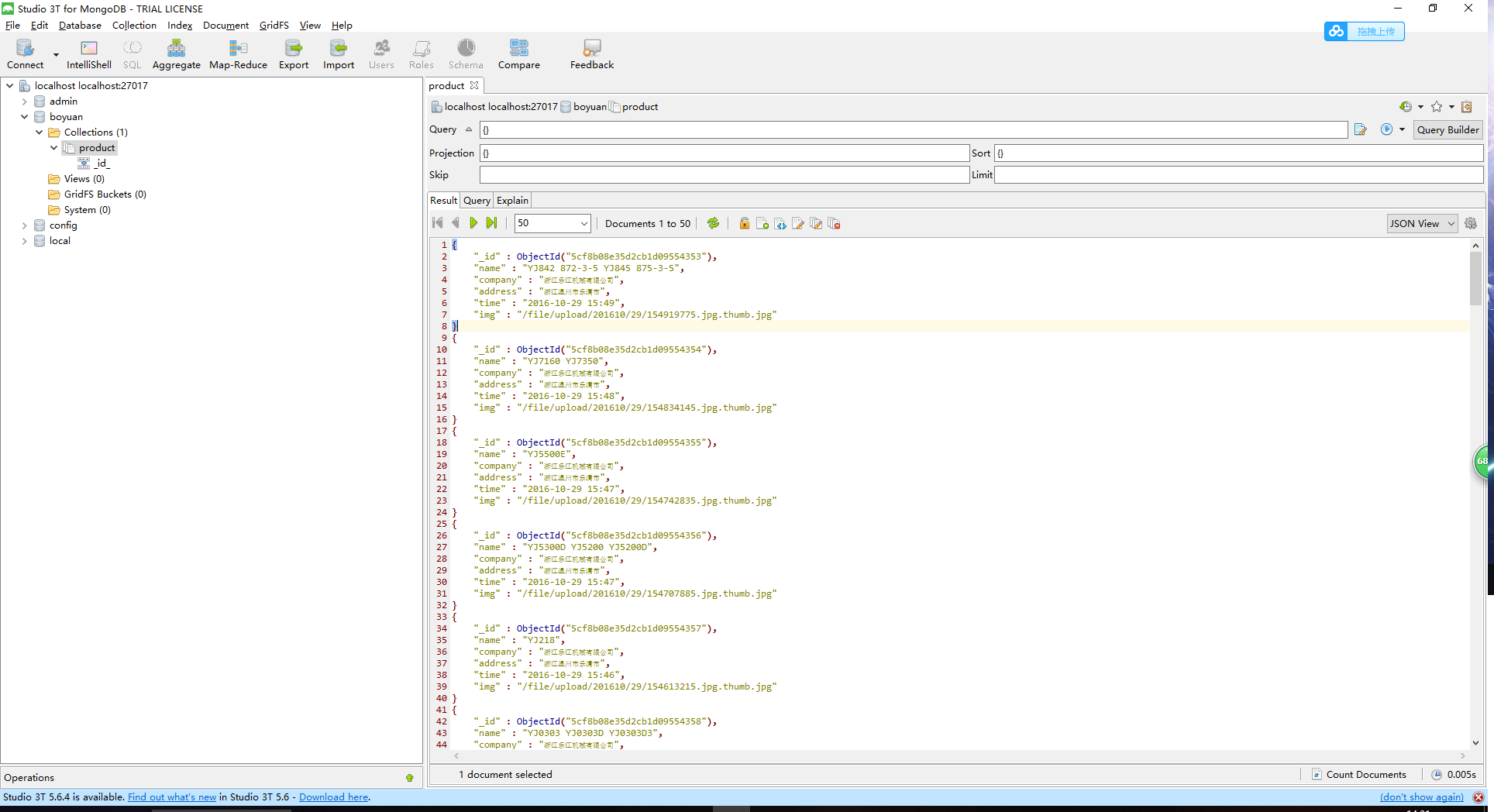Viewport: 1494px width, 812px height.
Task: Click the blue cloud upload widget
Action: (x=1365, y=31)
